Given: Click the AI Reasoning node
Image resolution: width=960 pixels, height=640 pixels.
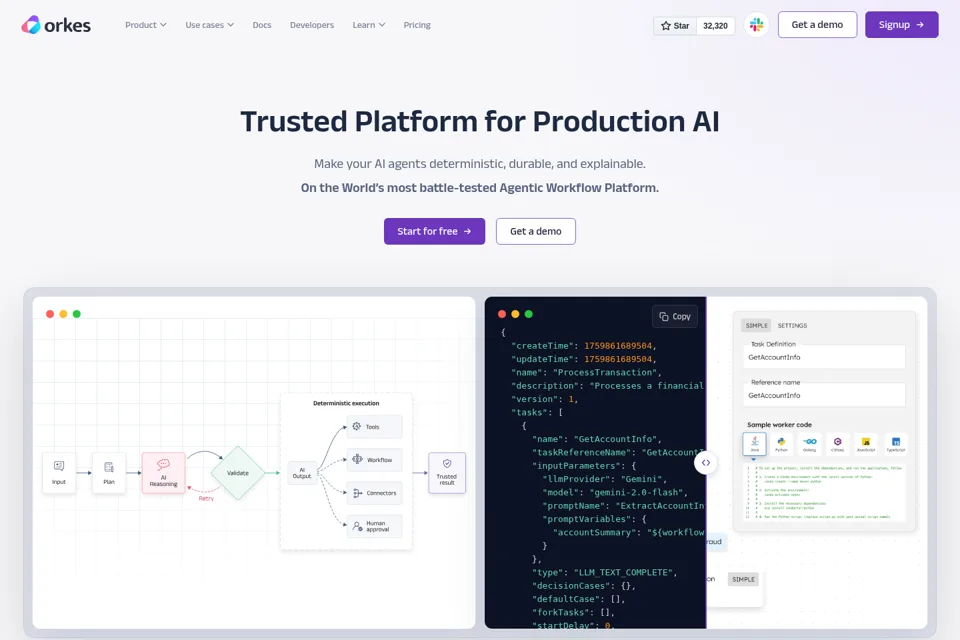Looking at the screenshot, I should point(163,473).
